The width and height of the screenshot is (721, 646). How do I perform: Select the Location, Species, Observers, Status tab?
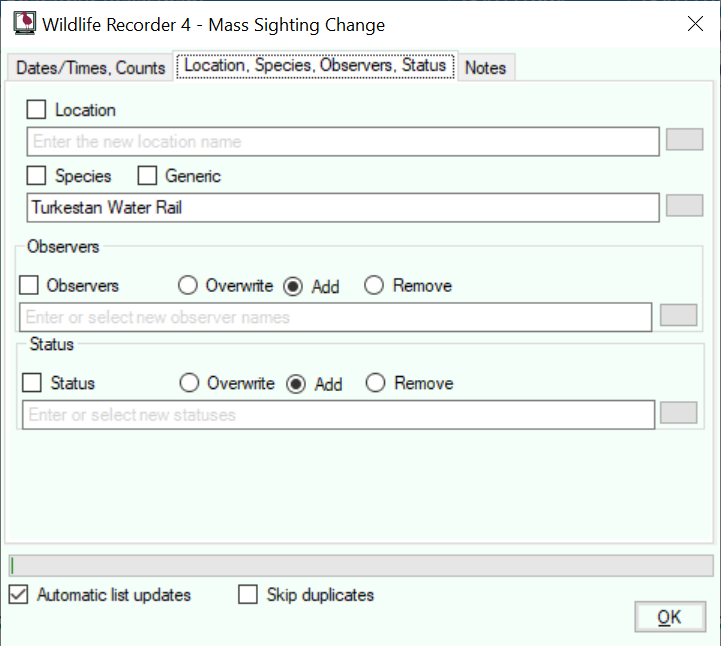(315, 65)
